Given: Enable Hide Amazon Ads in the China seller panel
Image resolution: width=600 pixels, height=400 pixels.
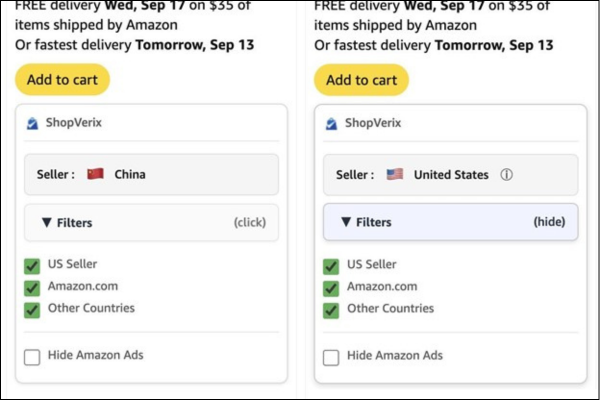Looking at the screenshot, I should point(32,357).
